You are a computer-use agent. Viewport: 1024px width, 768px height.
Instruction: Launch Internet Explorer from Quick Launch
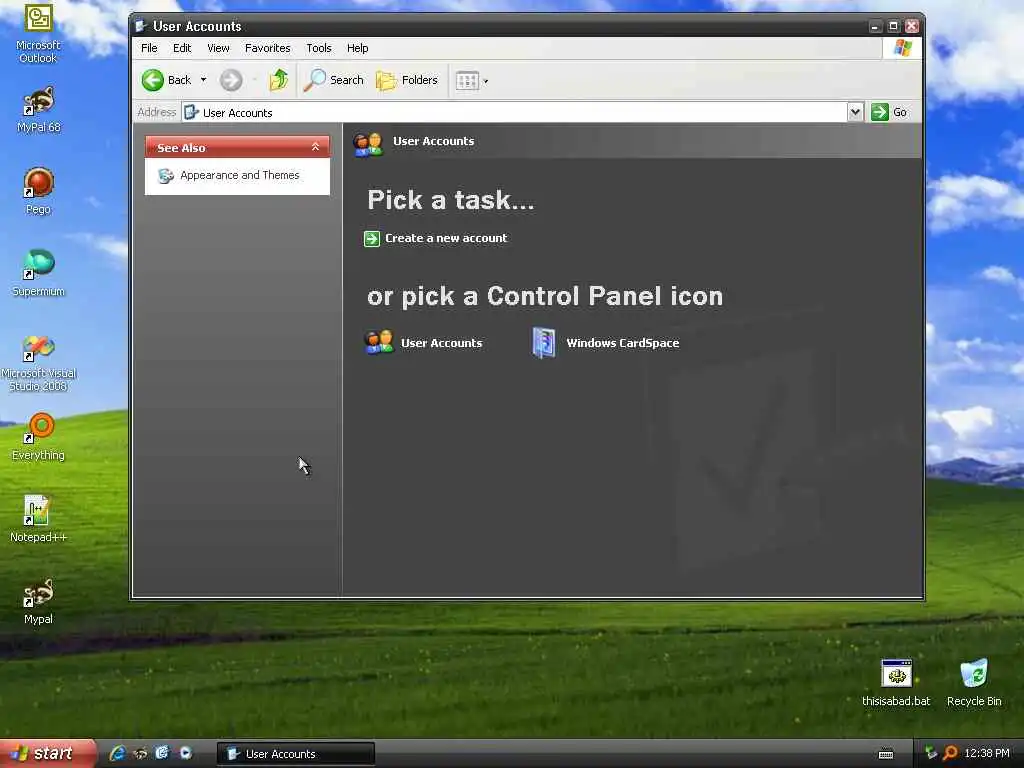(x=118, y=753)
